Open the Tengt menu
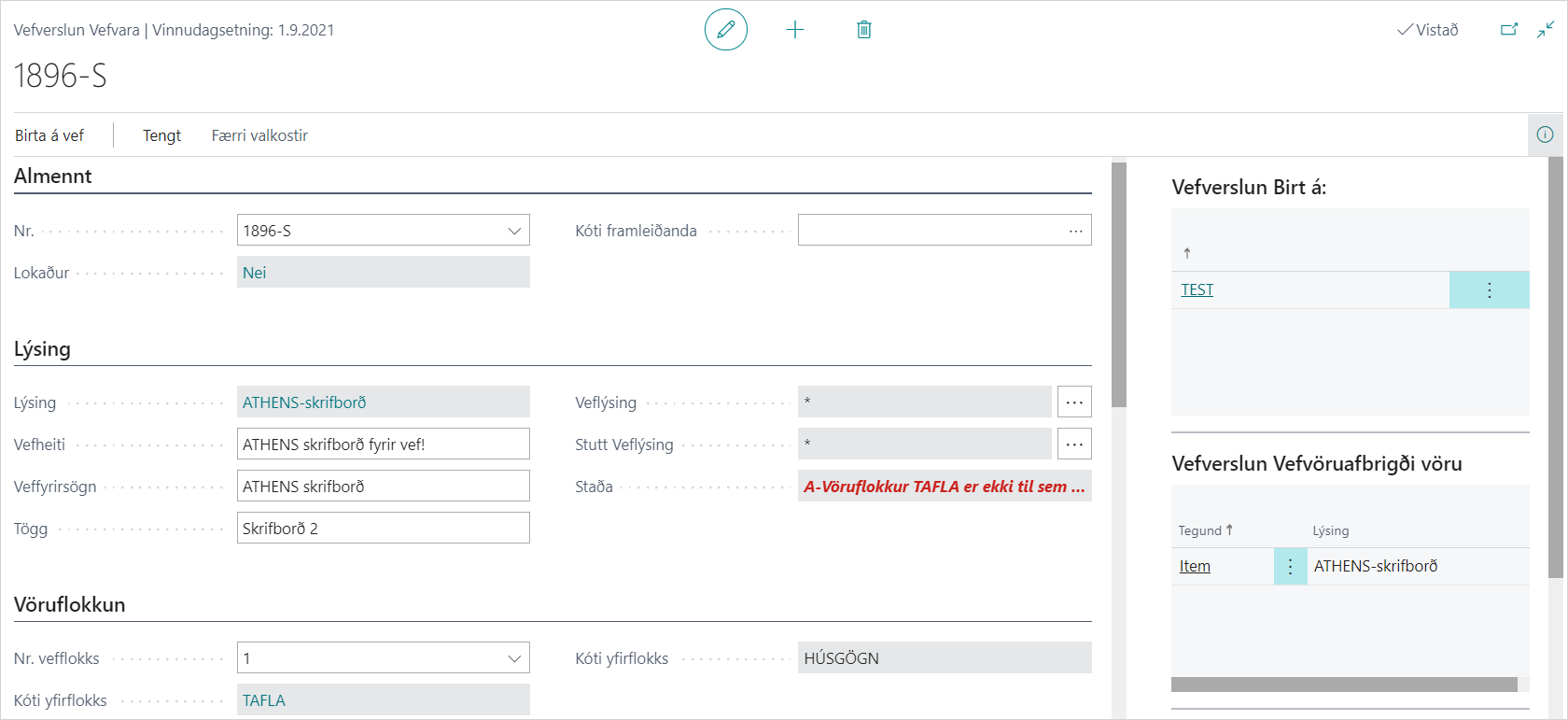The image size is (1568, 720). [161, 135]
